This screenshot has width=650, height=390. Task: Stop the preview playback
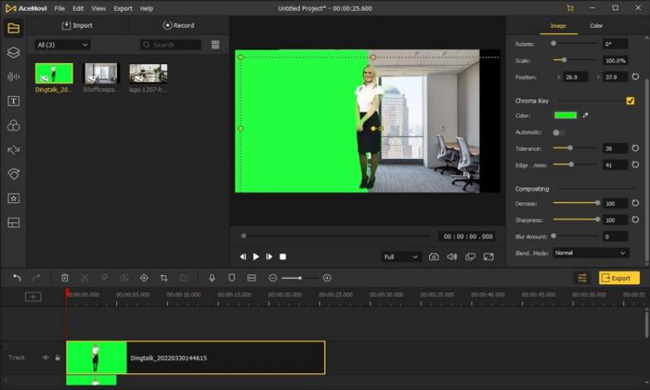(283, 257)
